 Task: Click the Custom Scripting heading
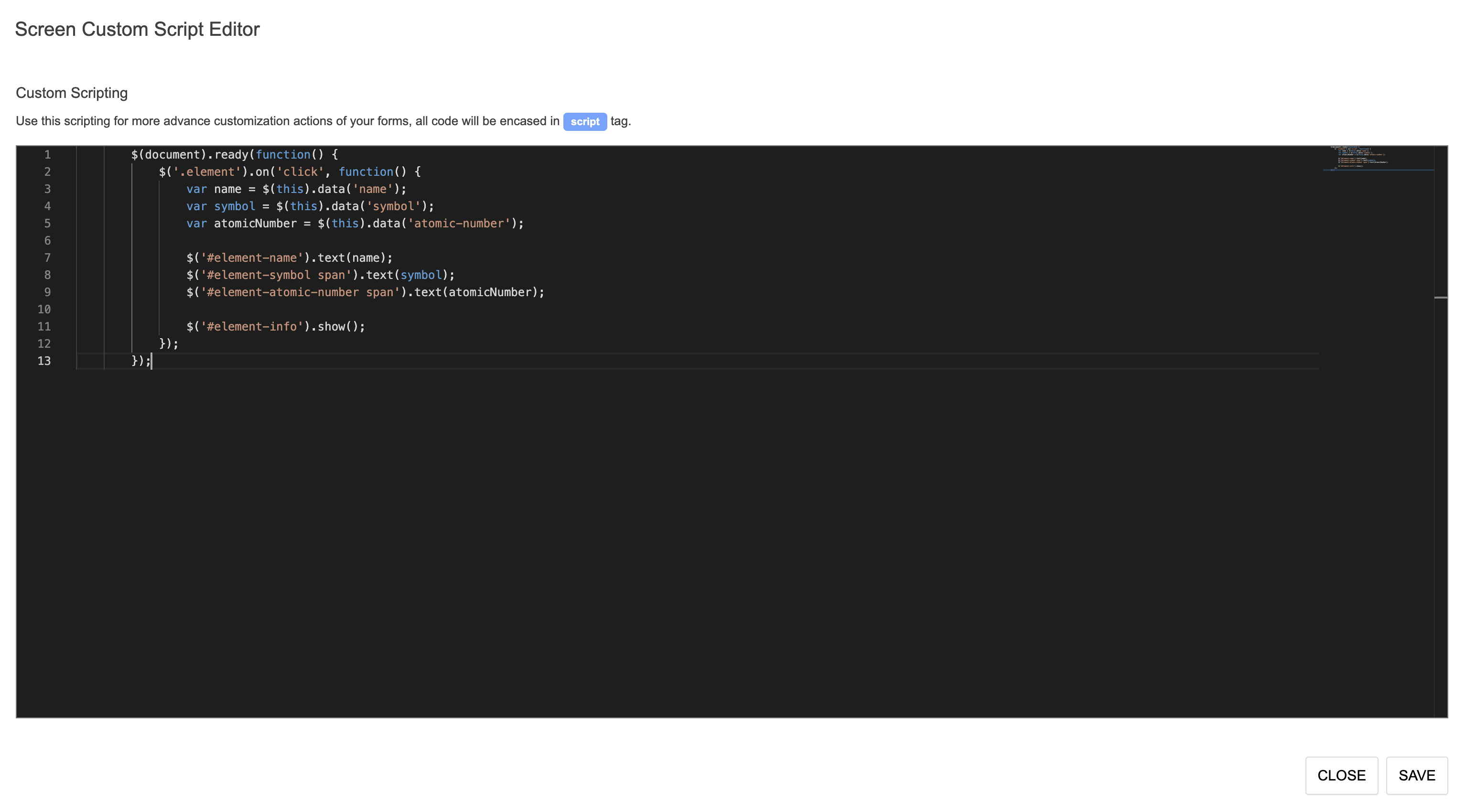[x=72, y=93]
